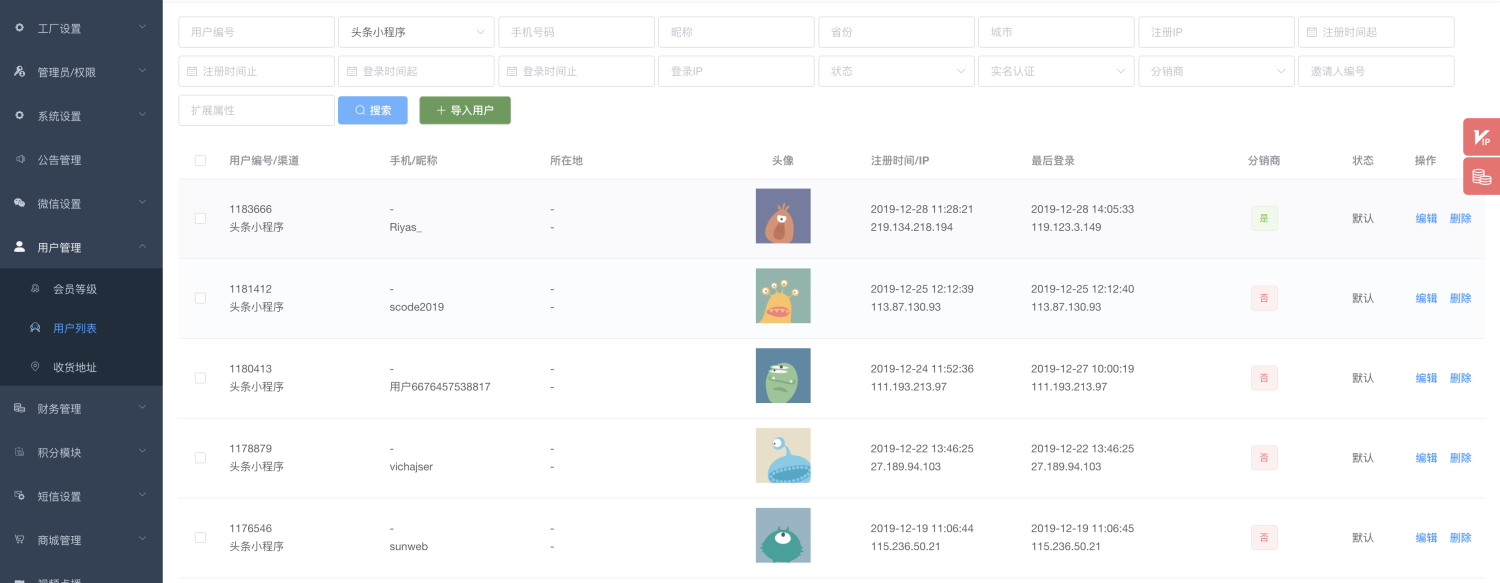The height and width of the screenshot is (583, 1500).
Task: Click 编辑 for user vichajser
Action: [x=1426, y=458]
